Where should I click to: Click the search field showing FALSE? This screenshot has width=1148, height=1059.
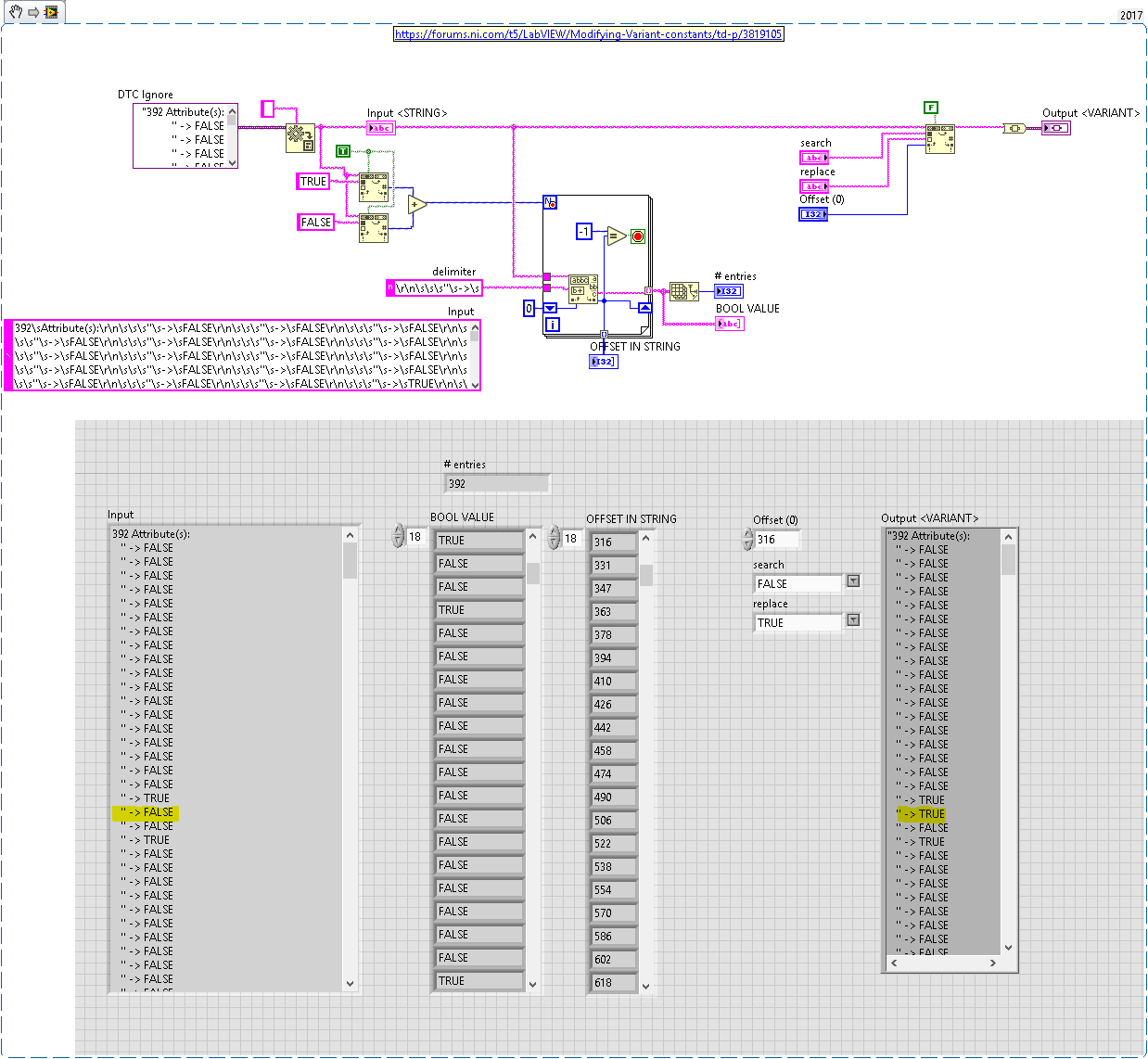point(797,584)
